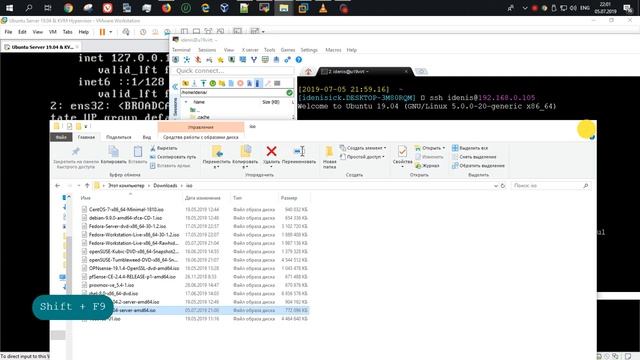Switch to Explorer Share ribbon tab
The image size is (640, 360).
coord(118,137)
